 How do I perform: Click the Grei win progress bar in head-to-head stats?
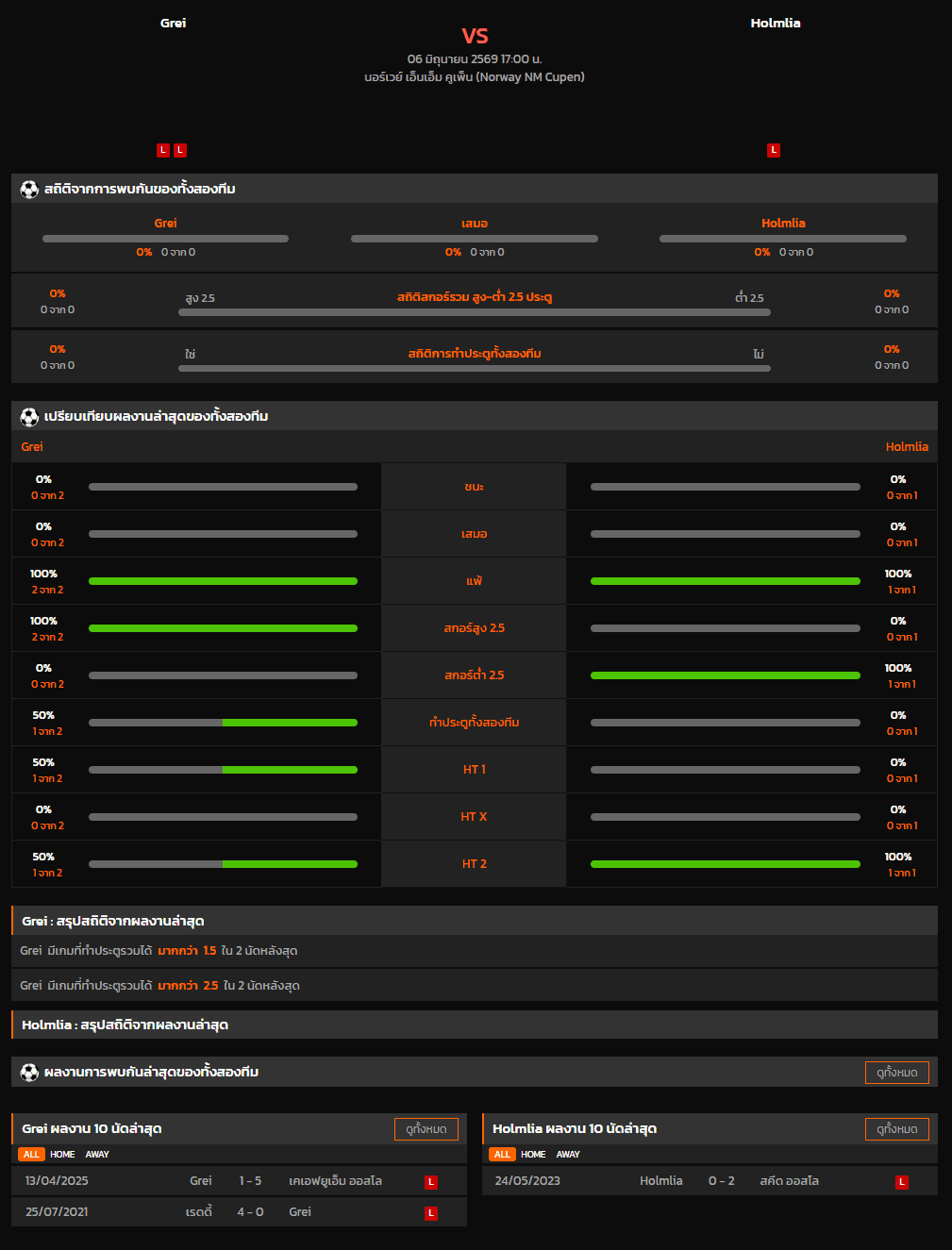coord(165,239)
